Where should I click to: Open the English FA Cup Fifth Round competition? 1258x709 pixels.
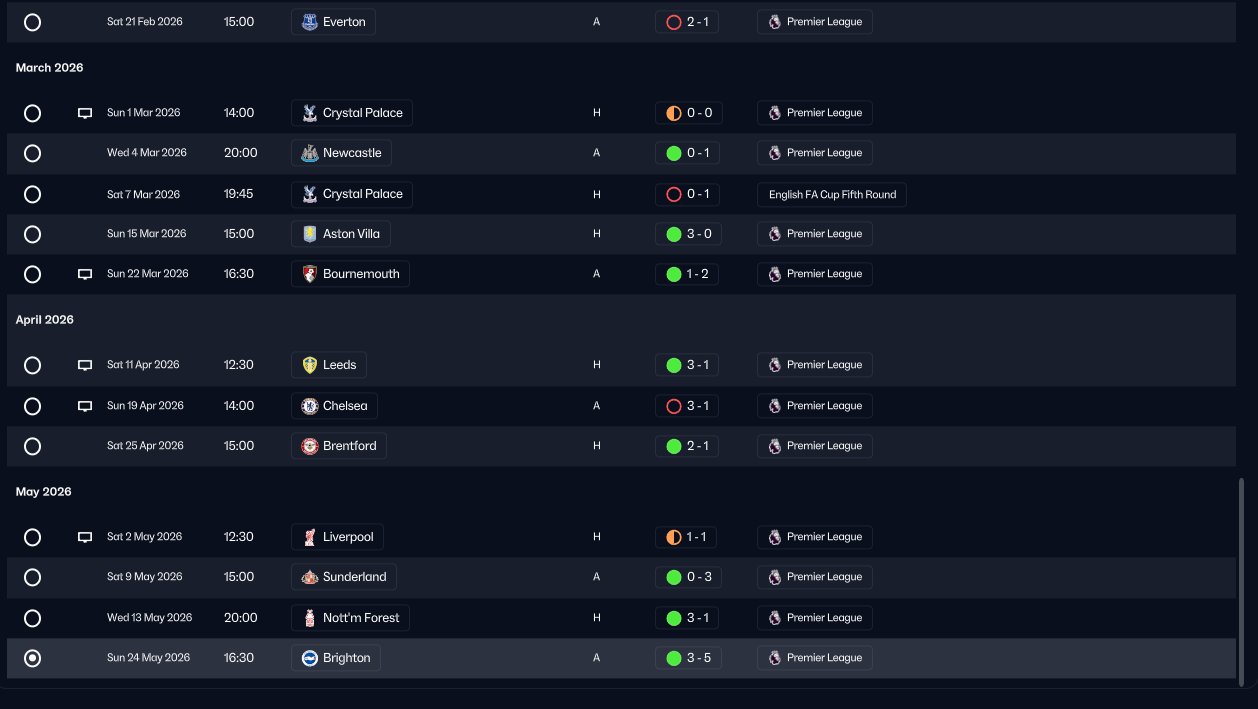832,194
